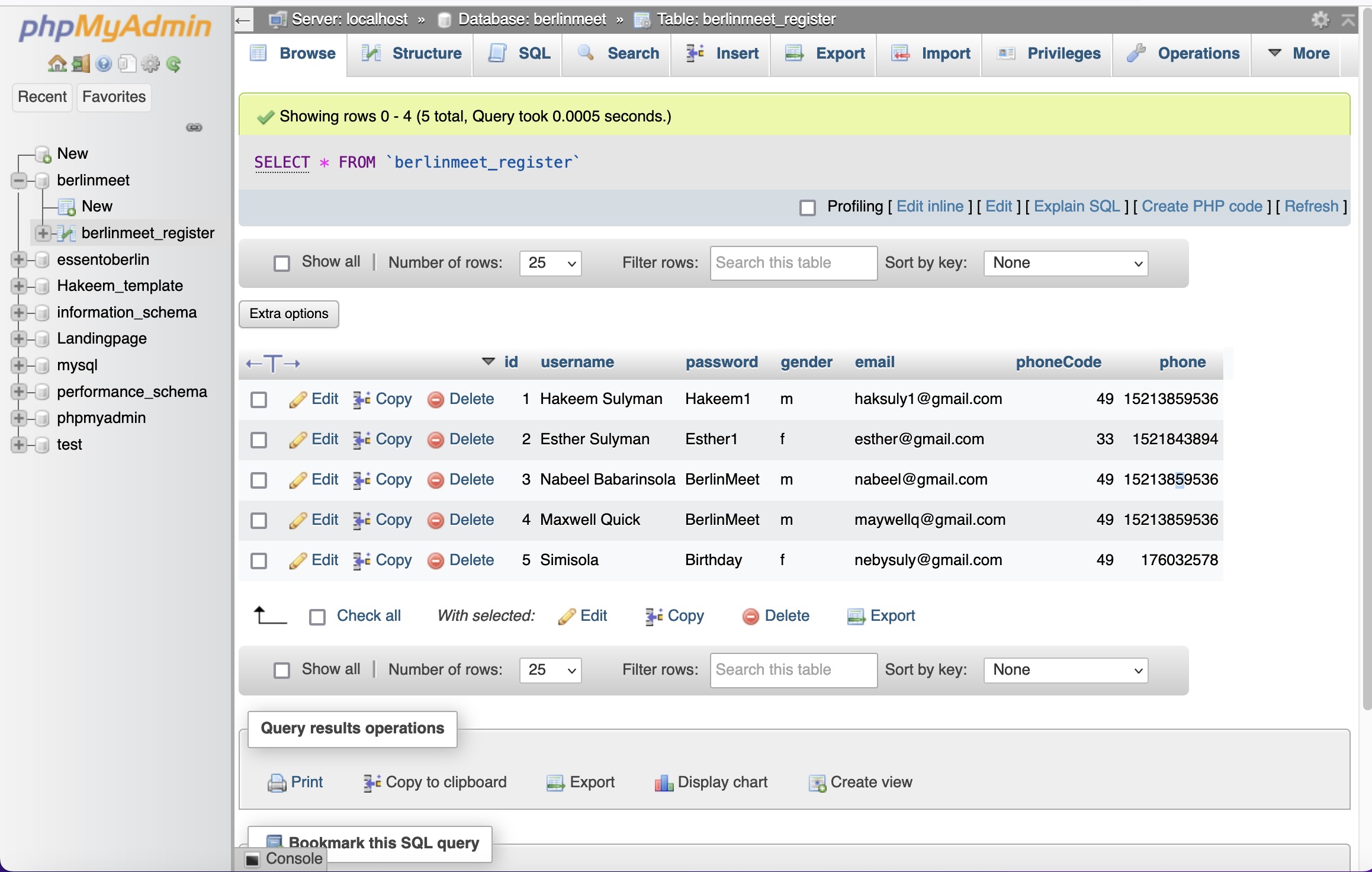Viewport: 1372px width, 872px height.
Task: Open the Operations tab
Action: tap(1183, 53)
